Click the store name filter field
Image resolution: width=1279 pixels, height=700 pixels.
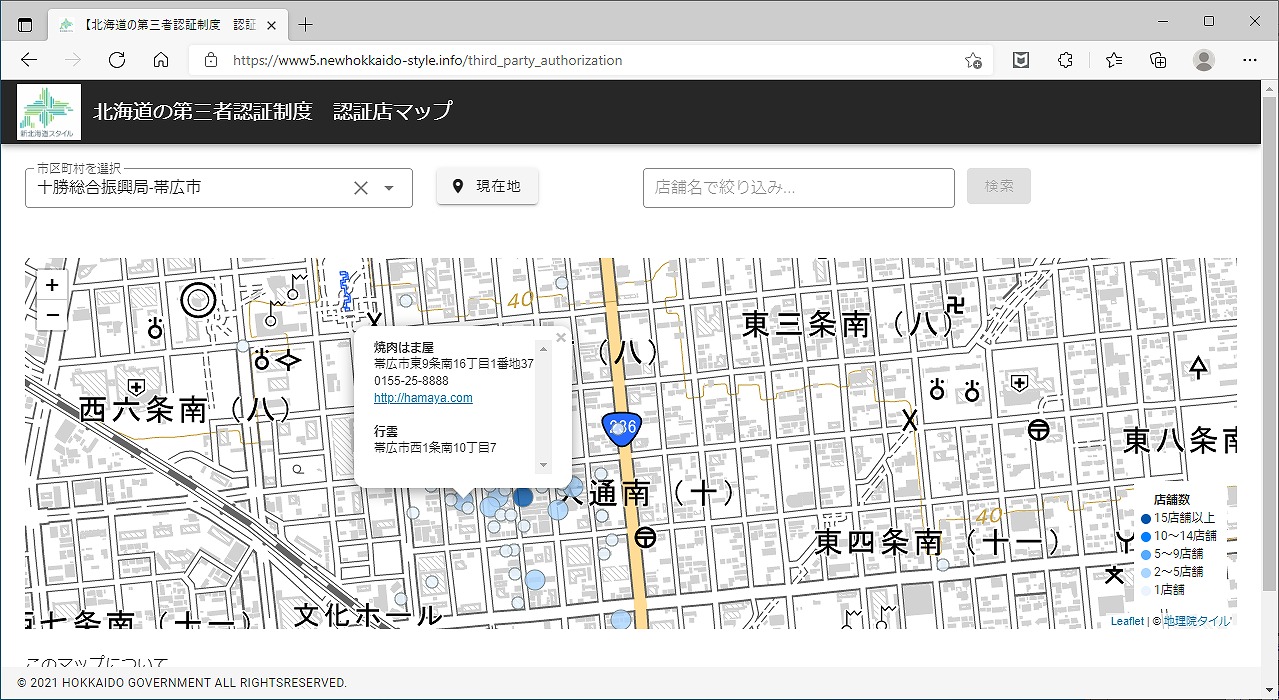[798, 187]
